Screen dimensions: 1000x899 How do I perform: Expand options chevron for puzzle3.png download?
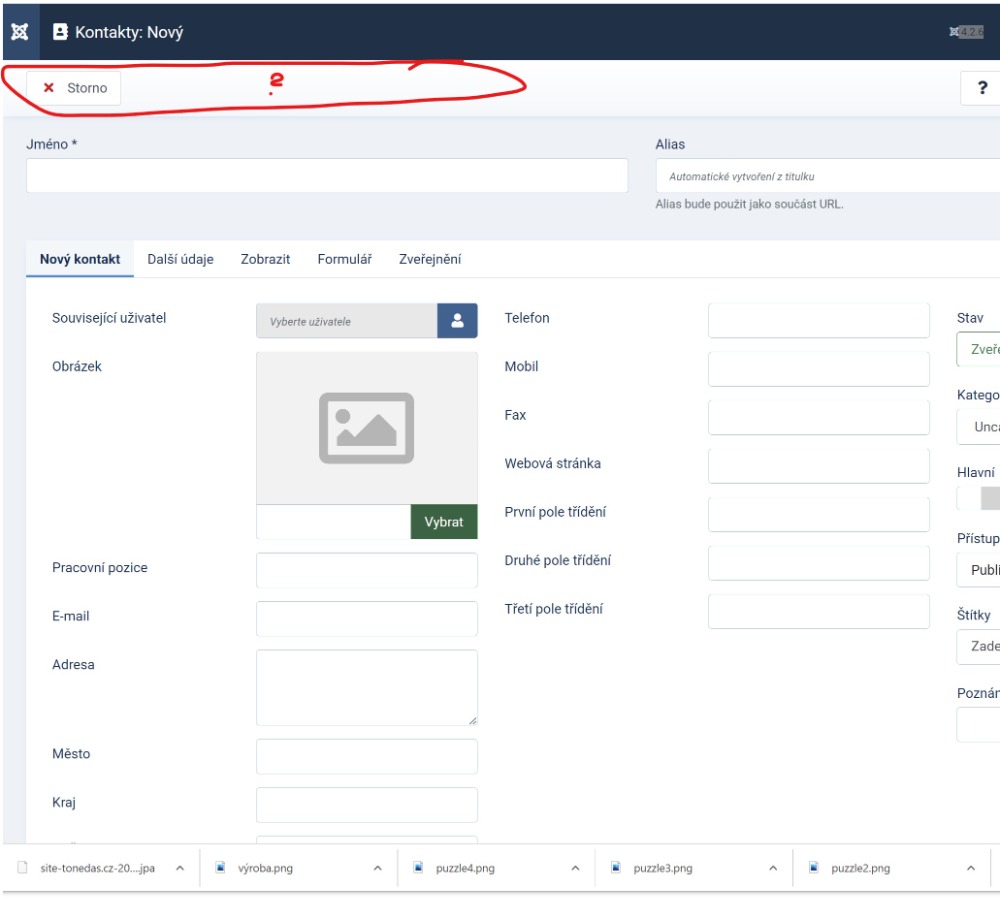773,868
